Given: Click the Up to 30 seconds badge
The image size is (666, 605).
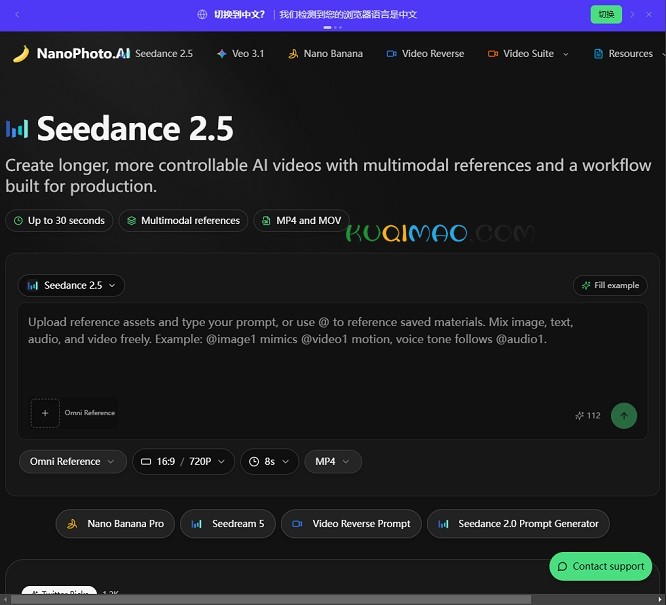Looking at the screenshot, I should 59,221.
